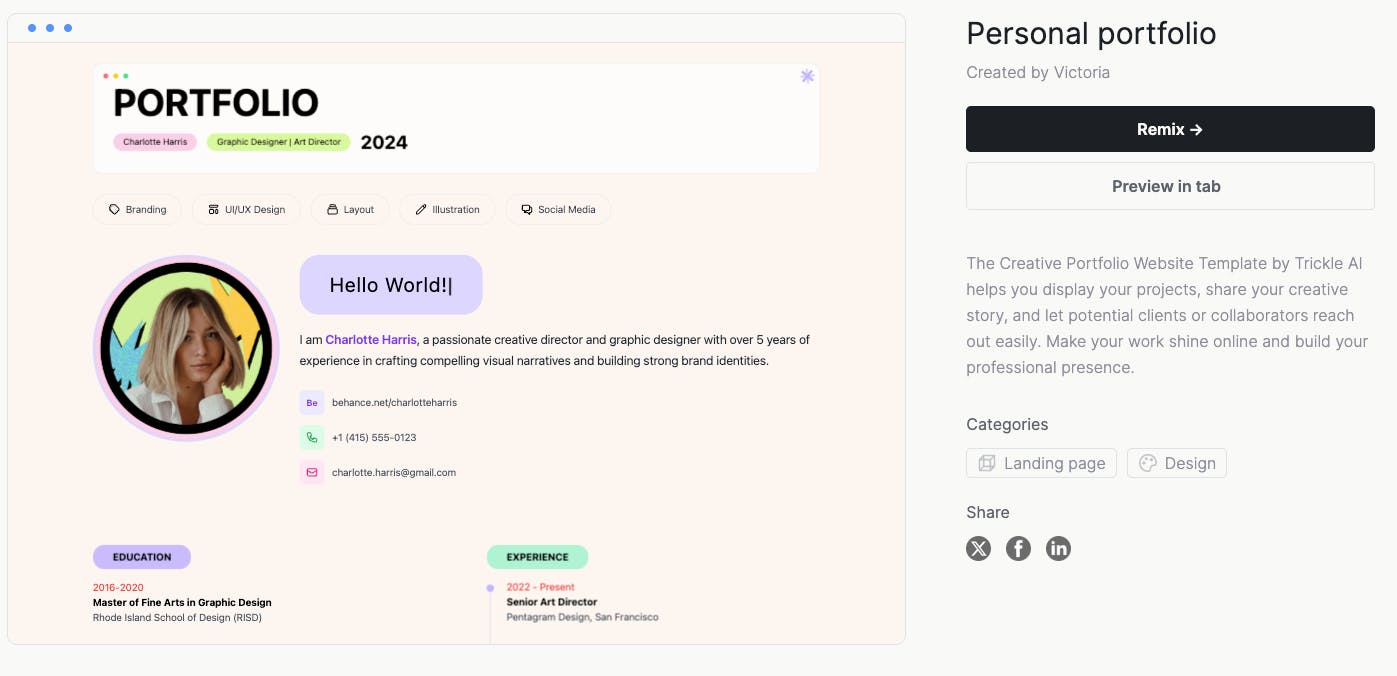Click the Design category palette icon
This screenshot has height=676, width=1397.
click(1148, 463)
